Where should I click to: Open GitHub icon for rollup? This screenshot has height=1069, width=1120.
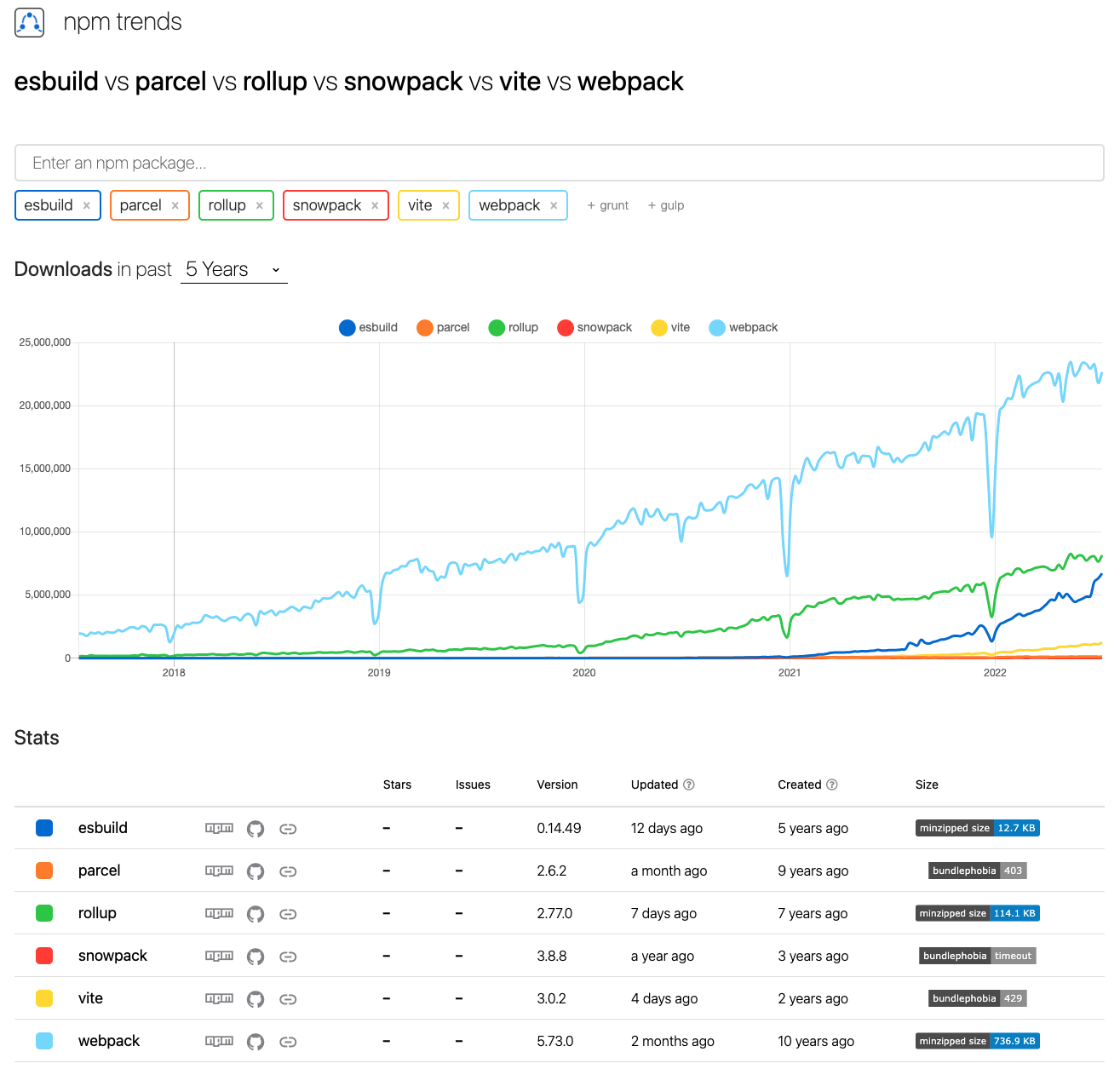[x=256, y=914]
